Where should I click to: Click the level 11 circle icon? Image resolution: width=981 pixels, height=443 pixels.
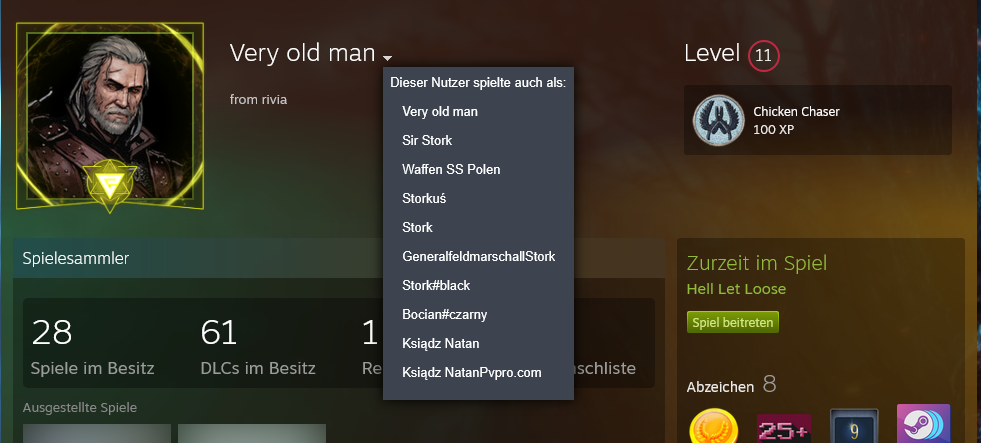(763, 56)
